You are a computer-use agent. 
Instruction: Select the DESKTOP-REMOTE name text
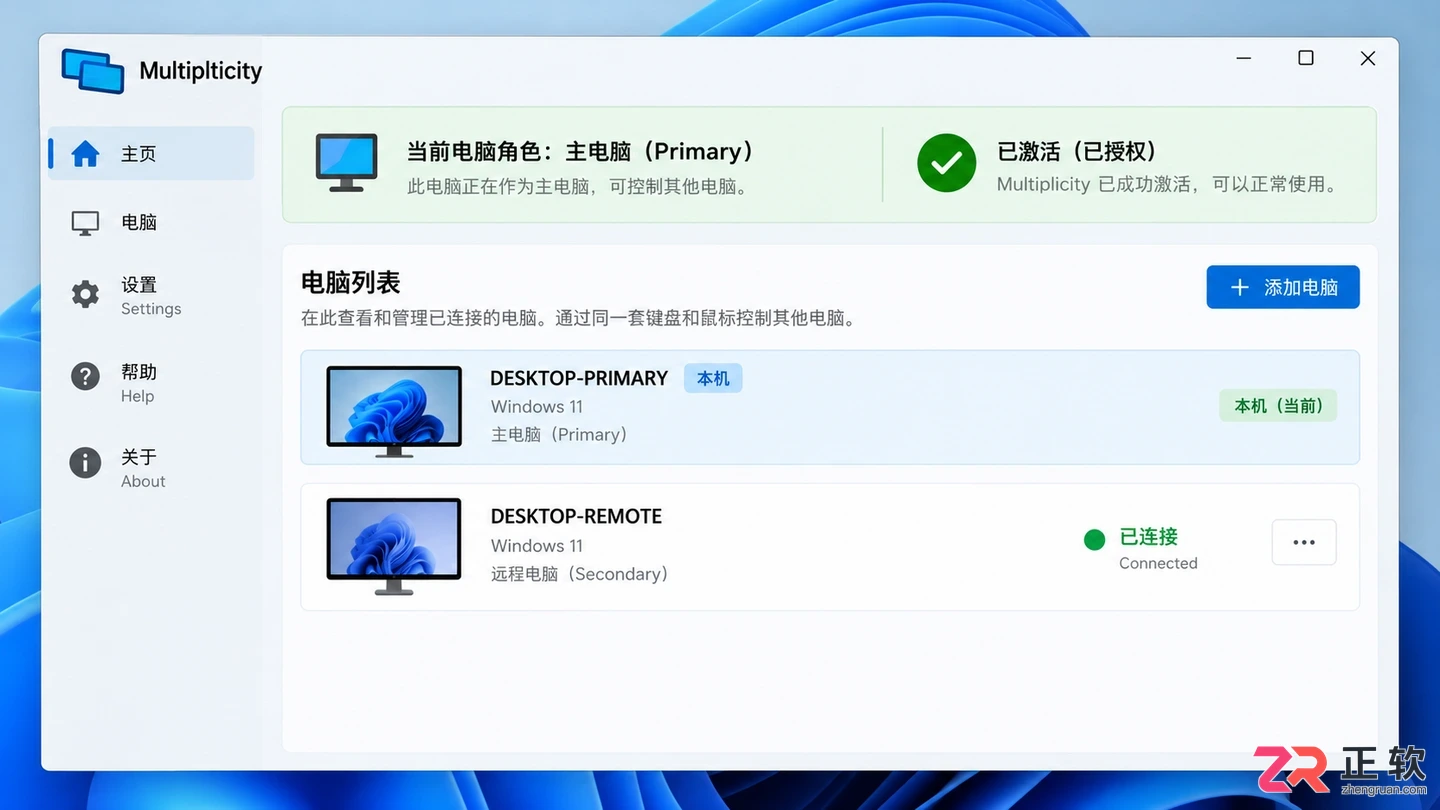pos(576,516)
